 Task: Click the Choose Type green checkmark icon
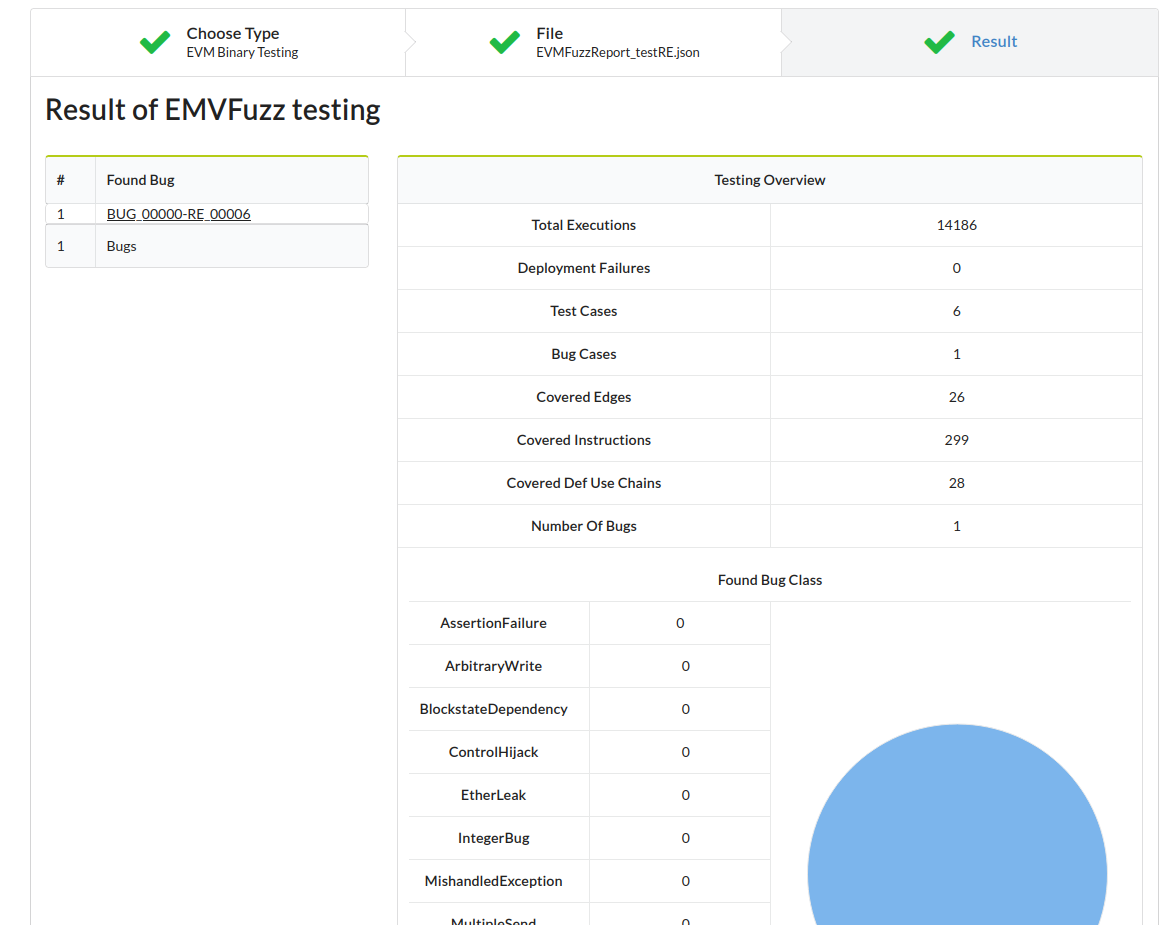tap(155, 42)
